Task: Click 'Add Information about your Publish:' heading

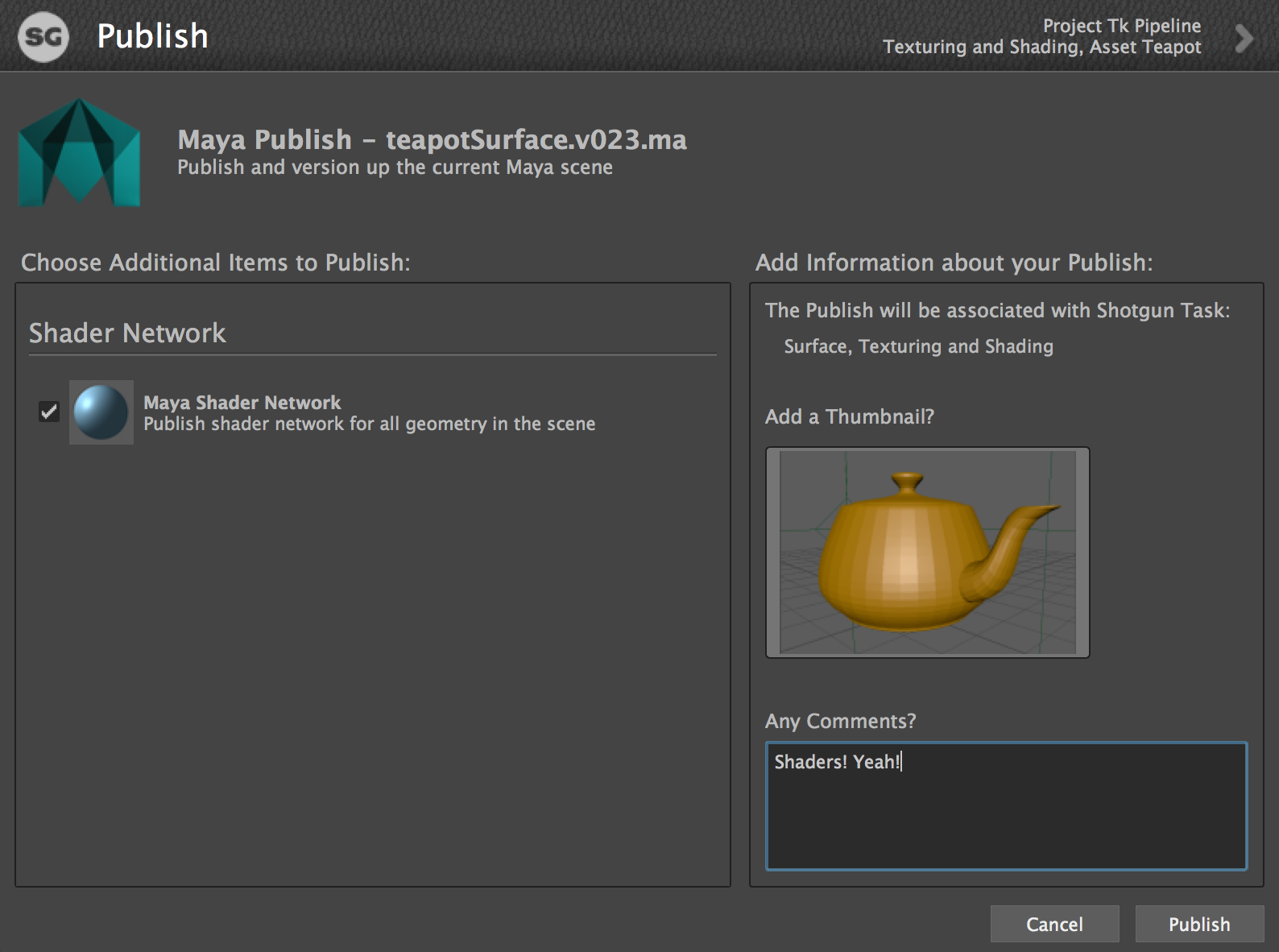Action: click(954, 263)
